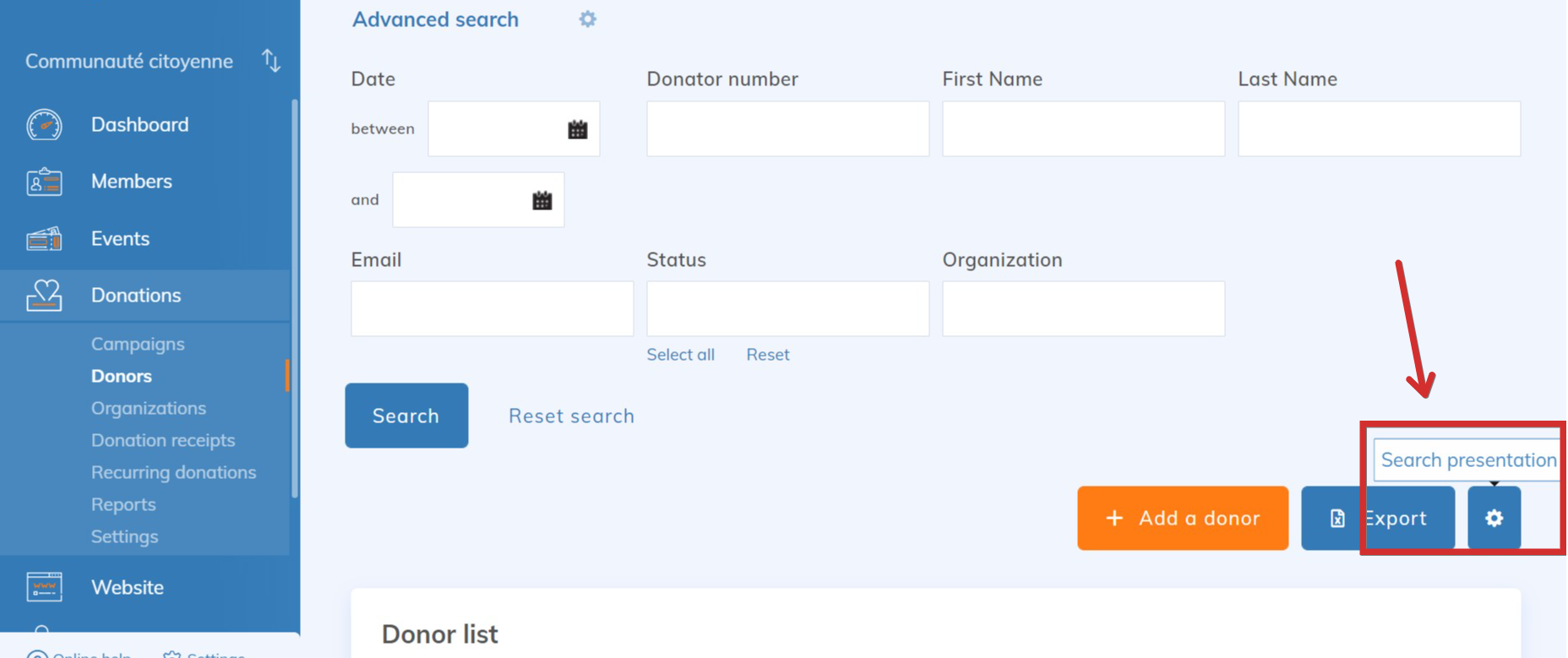Click the Members ID card icon
The image size is (1568, 658).
[44, 182]
